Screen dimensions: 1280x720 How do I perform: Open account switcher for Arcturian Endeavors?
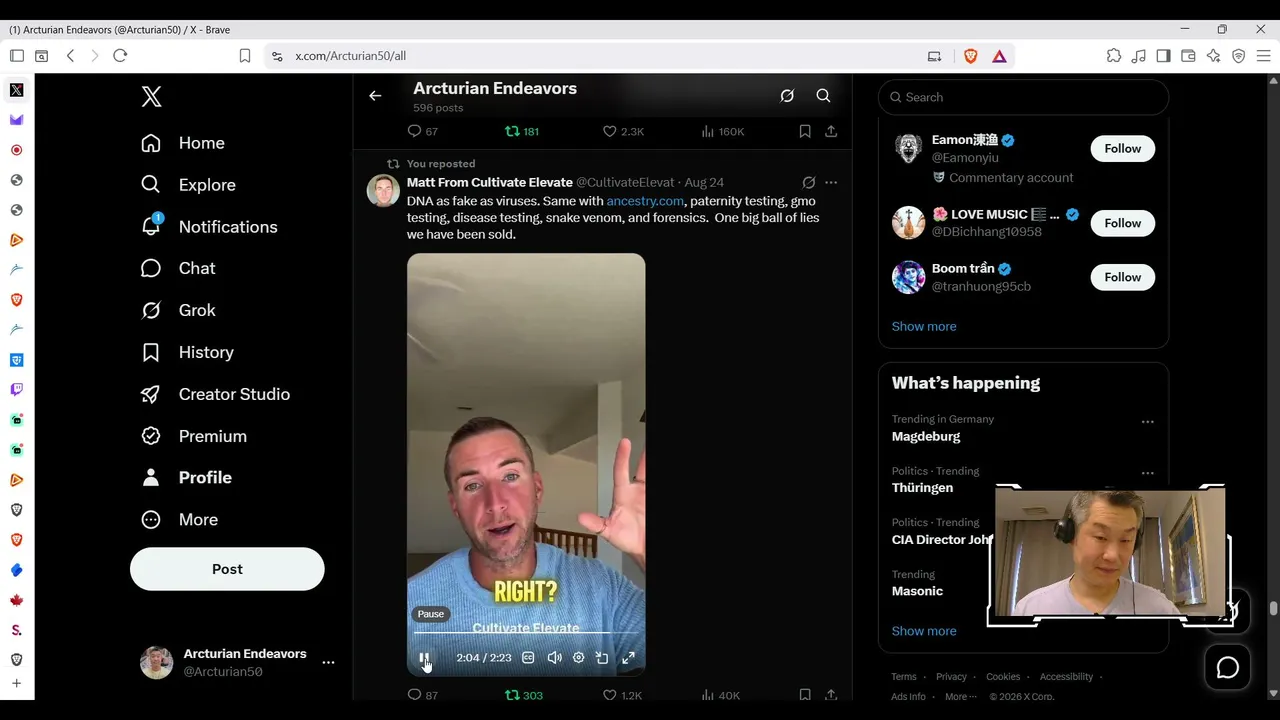pyautogui.click(x=238, y=662)
